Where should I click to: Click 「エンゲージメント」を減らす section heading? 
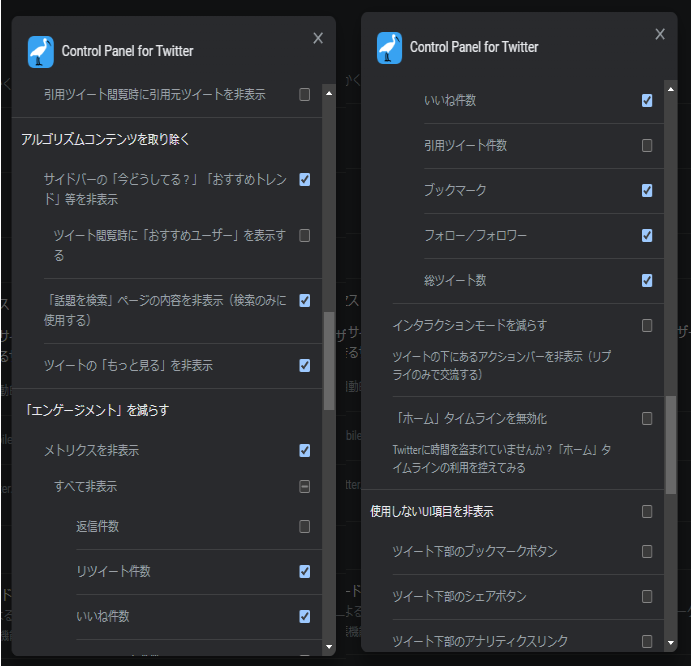(x=96, y=410)
